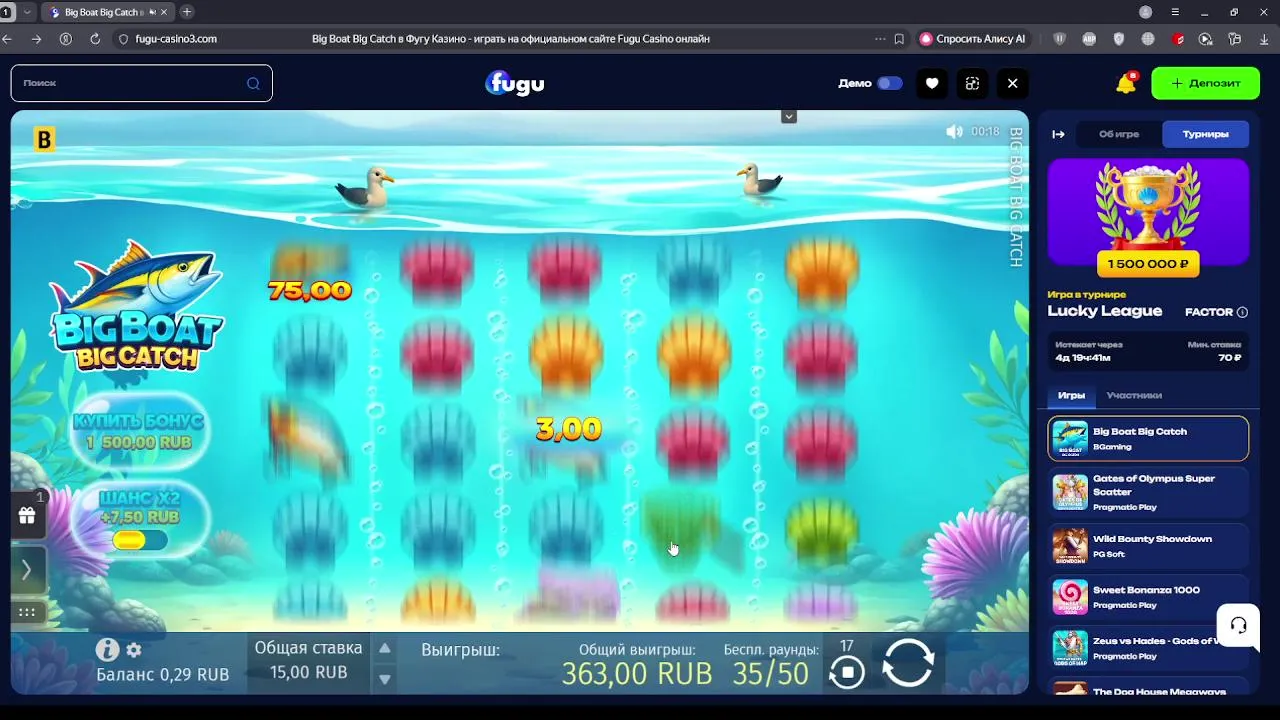Open the browser extensions puzzle icon
Image resolution: width=1280 pixels, height=720 pixels.
click(x=1234, y=39)
